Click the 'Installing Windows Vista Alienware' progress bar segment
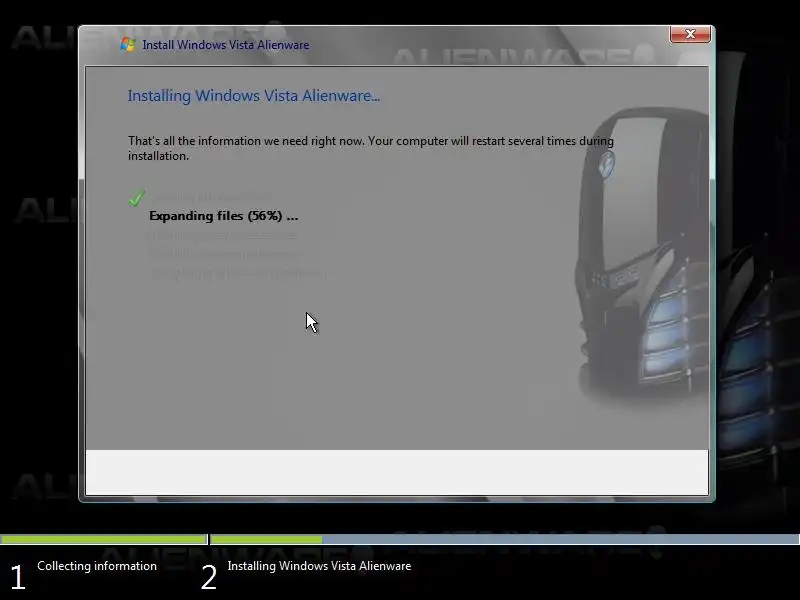 pos(505,539)
